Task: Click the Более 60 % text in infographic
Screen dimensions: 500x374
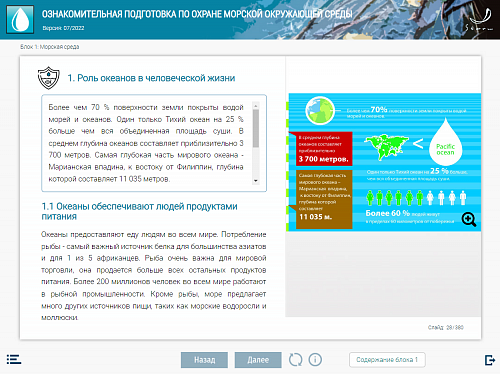Action: (x=387, y=213)
